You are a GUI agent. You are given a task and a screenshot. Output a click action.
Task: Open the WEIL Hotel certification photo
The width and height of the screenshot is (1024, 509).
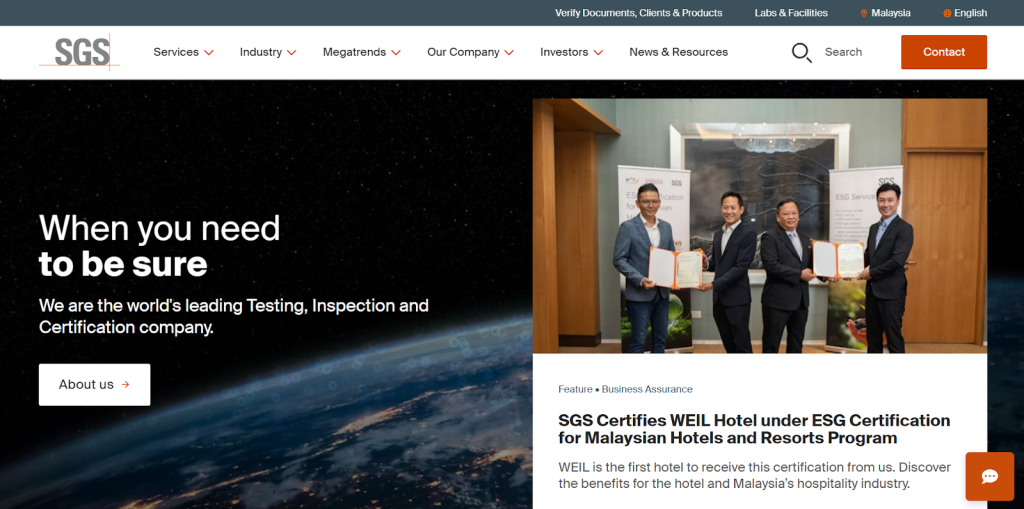[759, 225]
